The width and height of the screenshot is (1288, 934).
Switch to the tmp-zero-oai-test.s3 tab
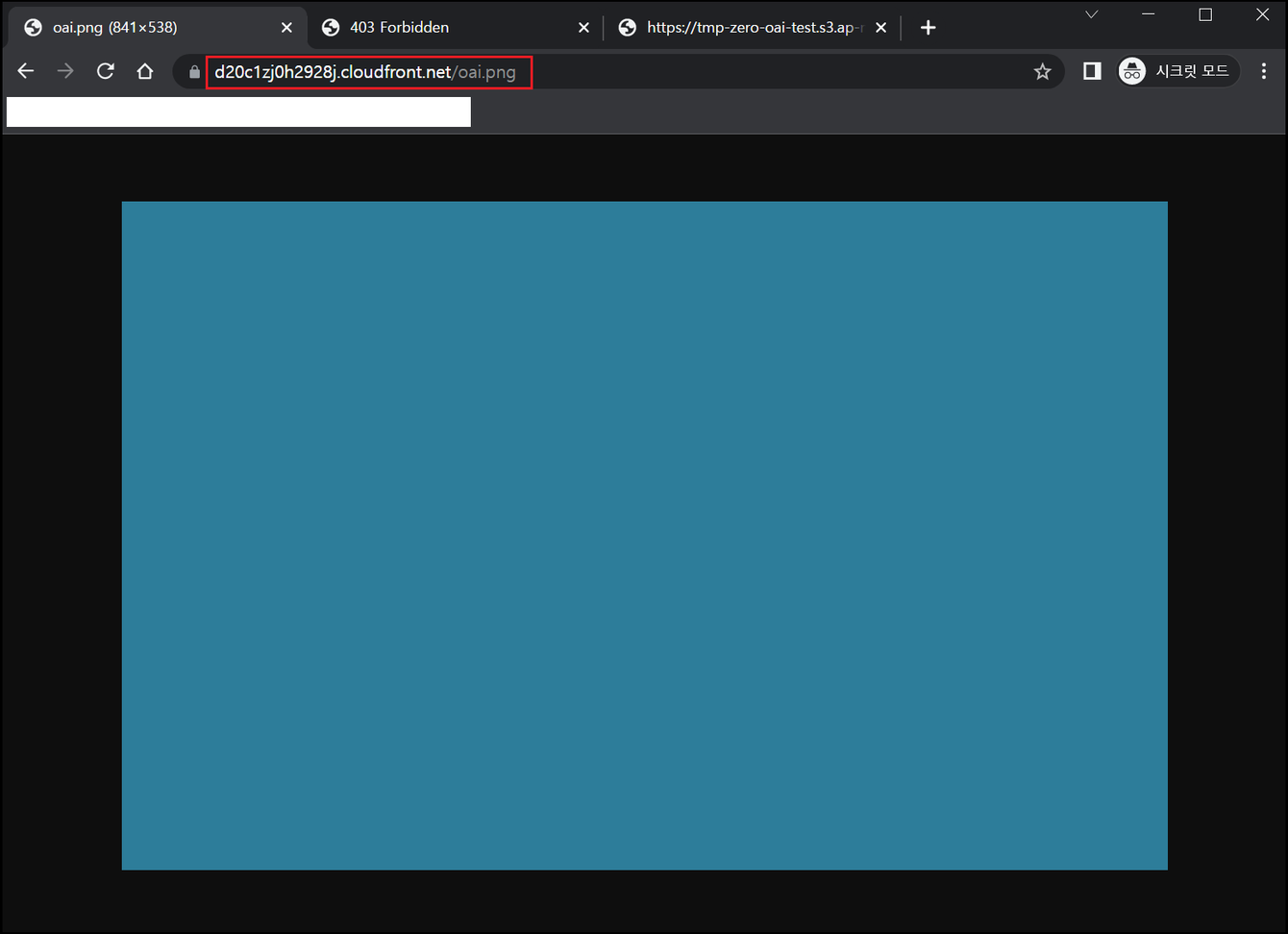click(x=753, y=28)
